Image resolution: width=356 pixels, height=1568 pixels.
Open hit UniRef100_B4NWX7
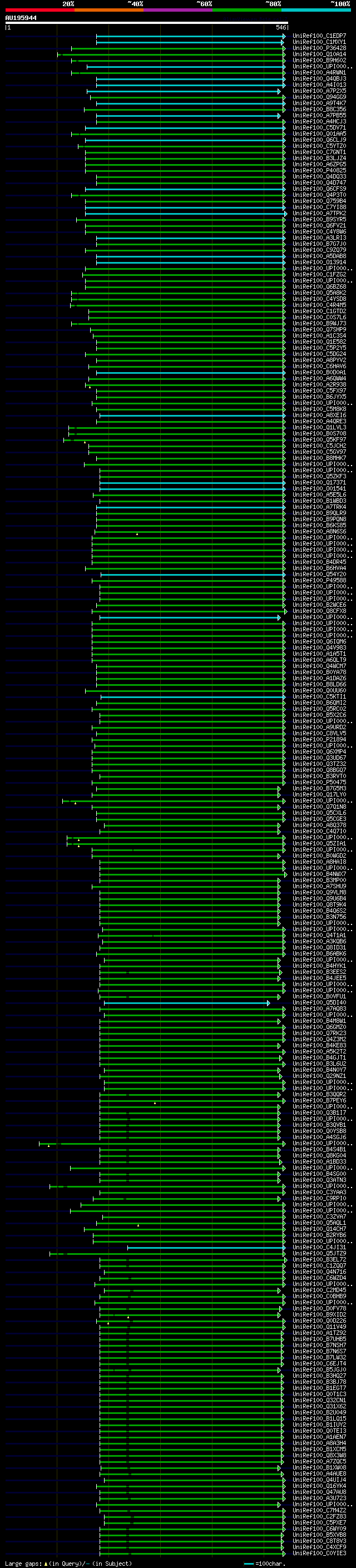(319, 874)
